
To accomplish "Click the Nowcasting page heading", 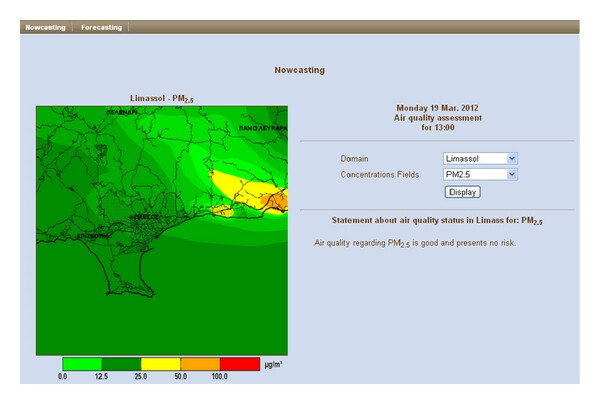I will [300, 70].
